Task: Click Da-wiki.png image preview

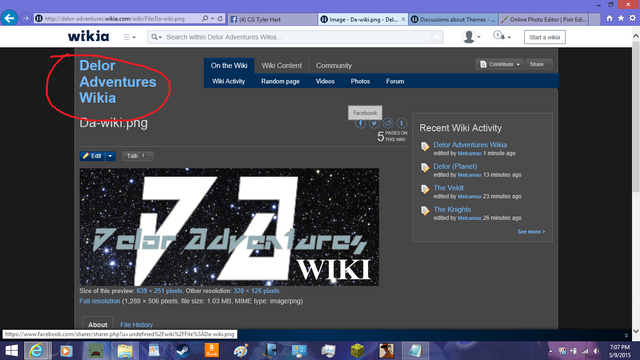Action: (x=229, y=227)
